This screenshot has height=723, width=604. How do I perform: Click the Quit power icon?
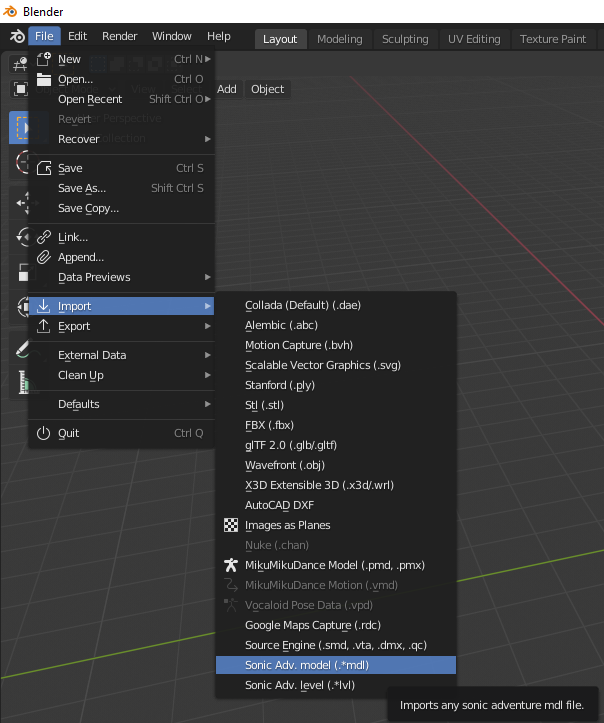(43, 433)
